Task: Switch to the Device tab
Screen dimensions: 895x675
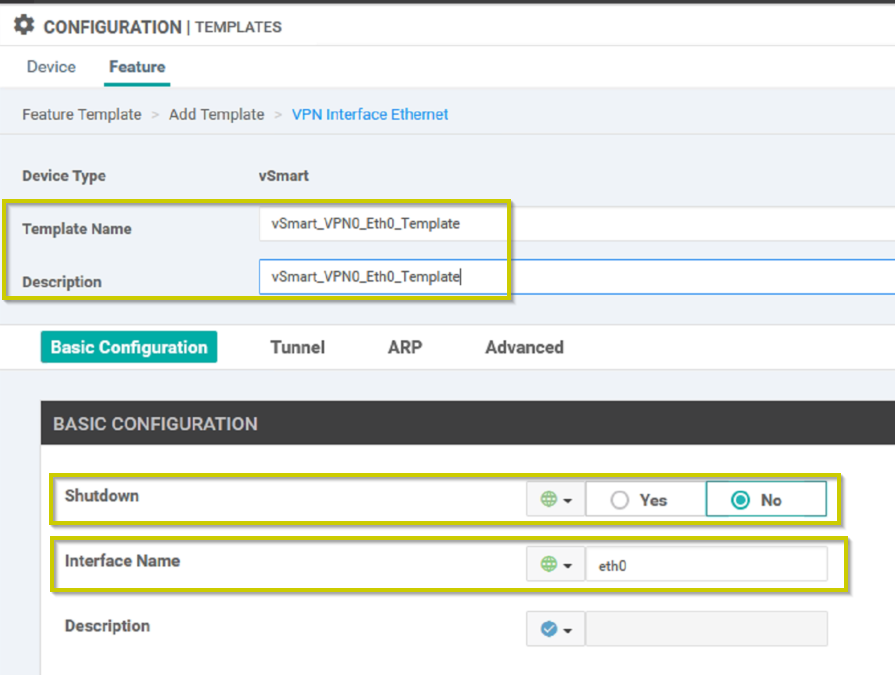Action: click(x=51, y=67)
